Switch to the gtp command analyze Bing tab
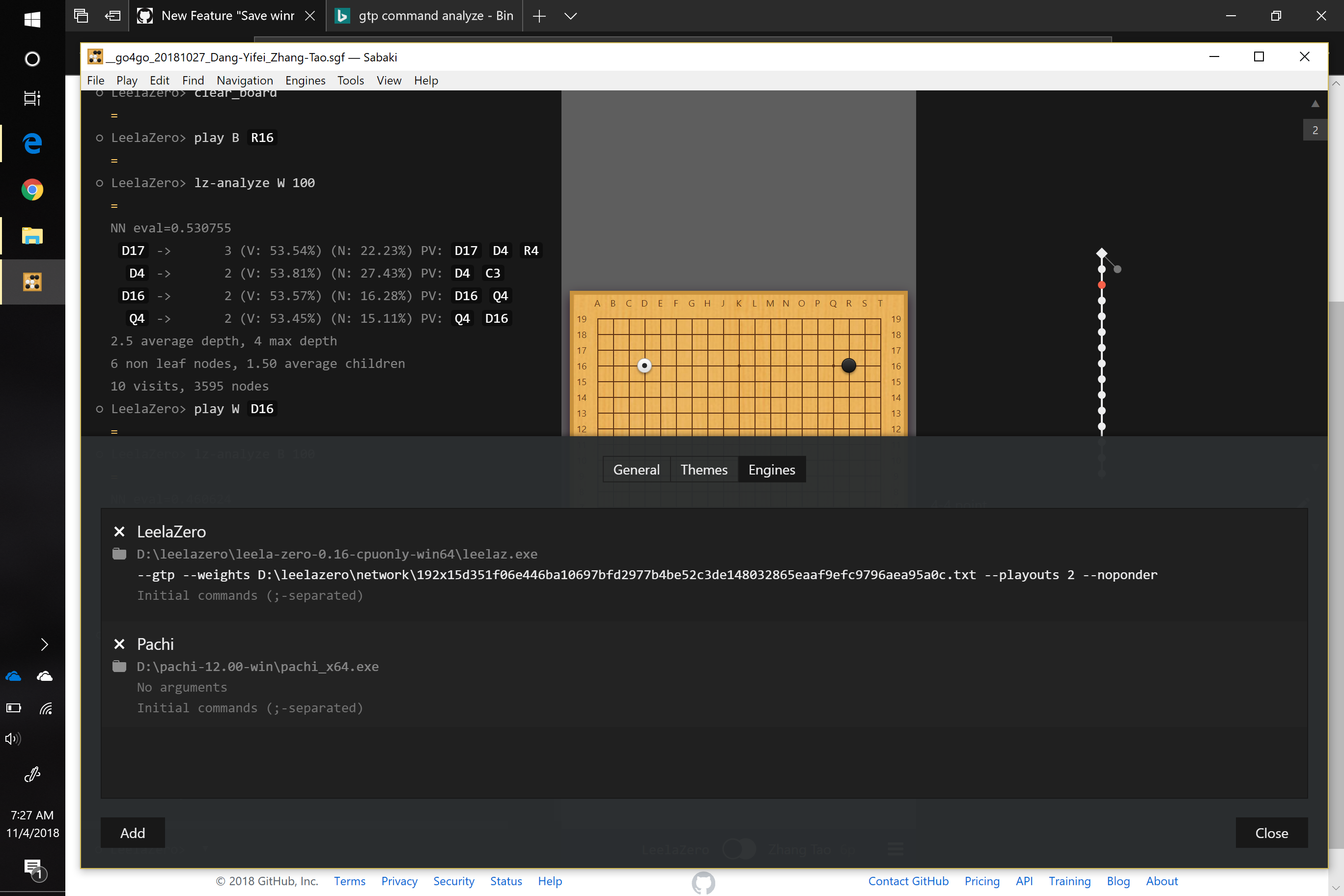1344x896 pixels. pyautogui.click(x=424, y=16)
